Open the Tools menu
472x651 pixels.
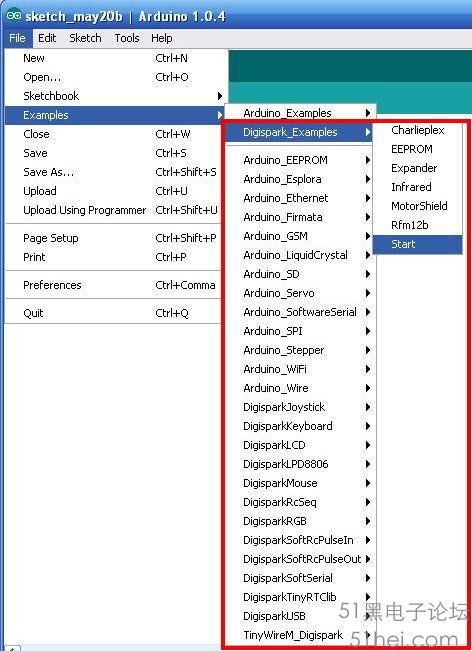pos(127,38)
